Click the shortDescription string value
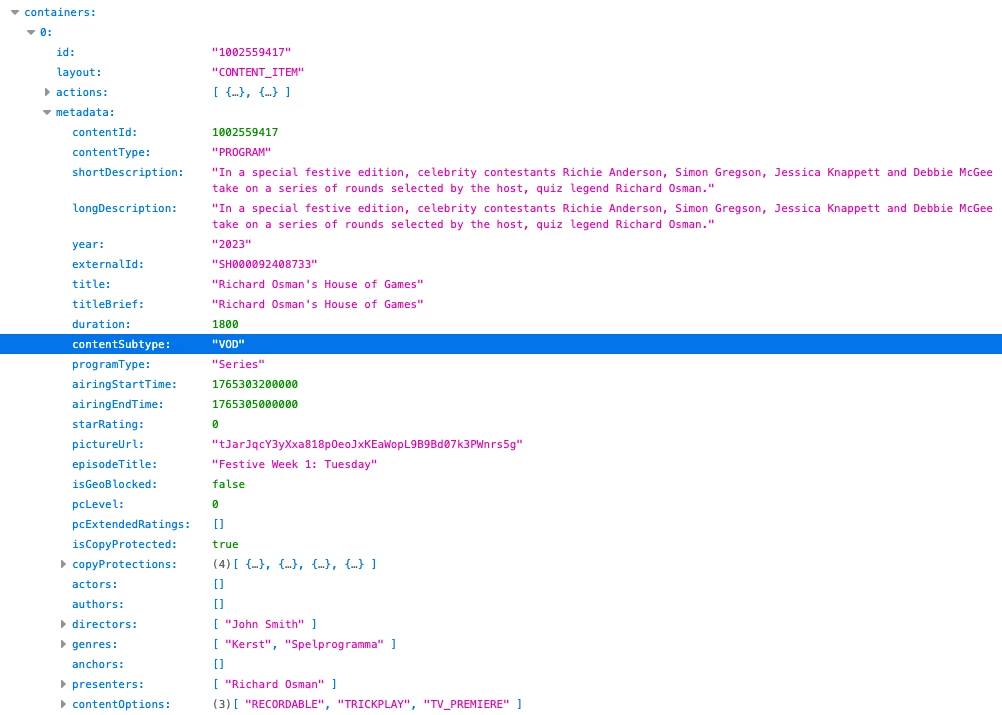 click(x=602, y=180)
